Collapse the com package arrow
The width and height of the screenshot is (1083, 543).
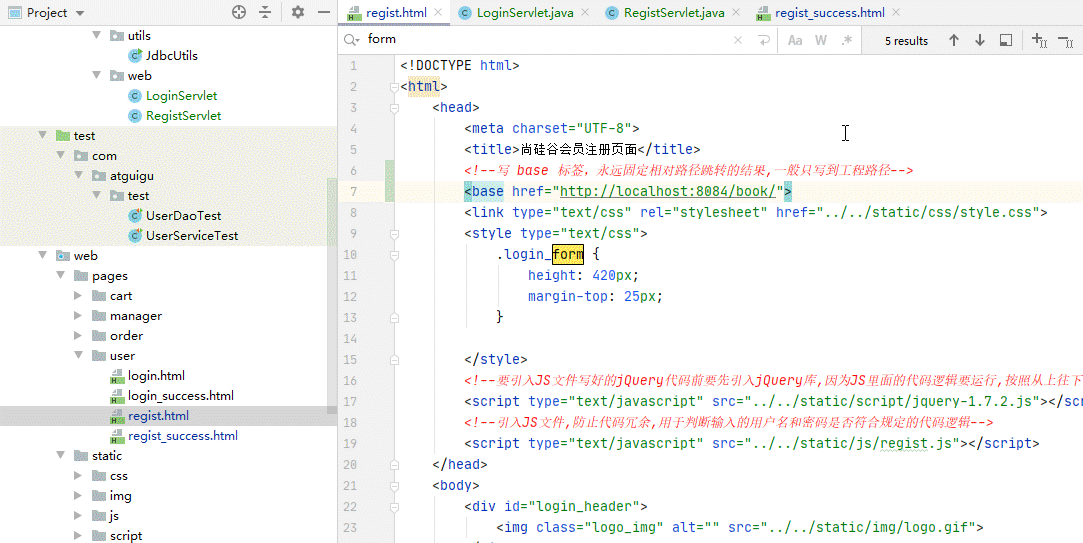point(61,155)
